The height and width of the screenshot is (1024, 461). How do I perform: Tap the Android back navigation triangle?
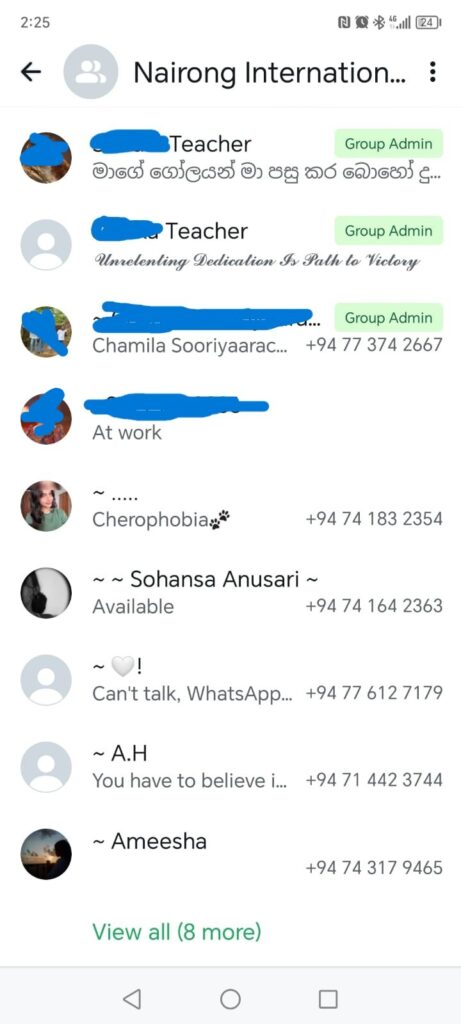[132, 999]
